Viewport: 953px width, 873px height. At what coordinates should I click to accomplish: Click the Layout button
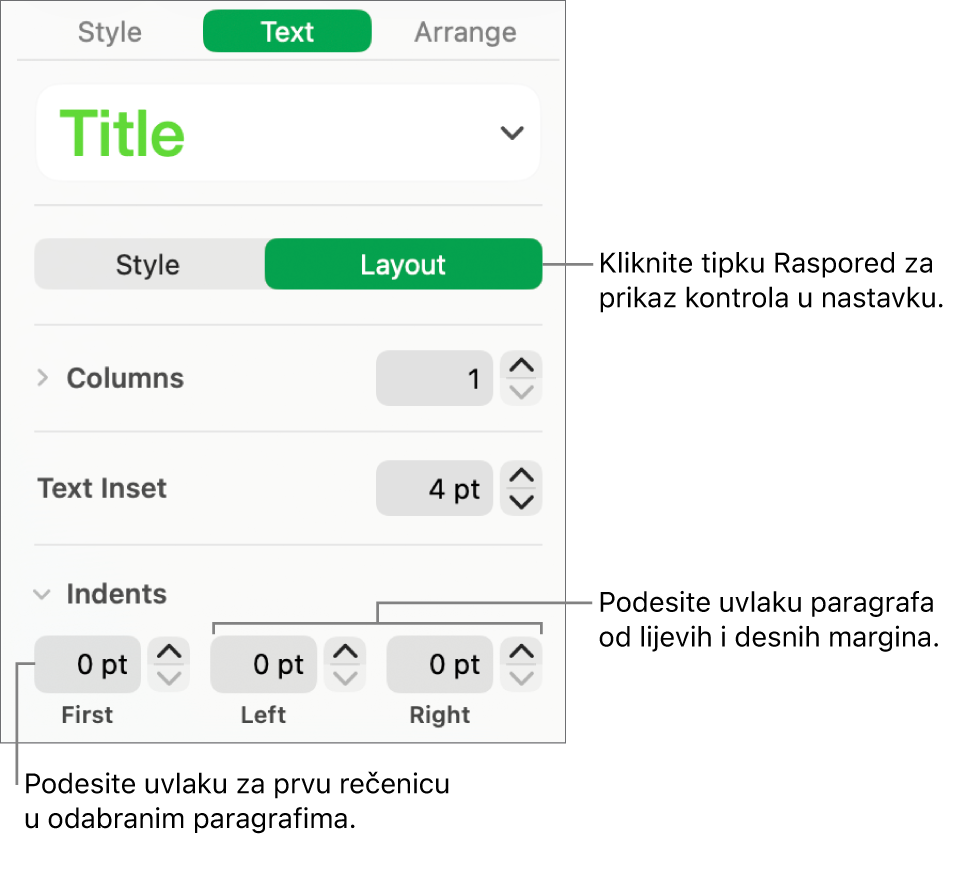(x=403, y=264)
